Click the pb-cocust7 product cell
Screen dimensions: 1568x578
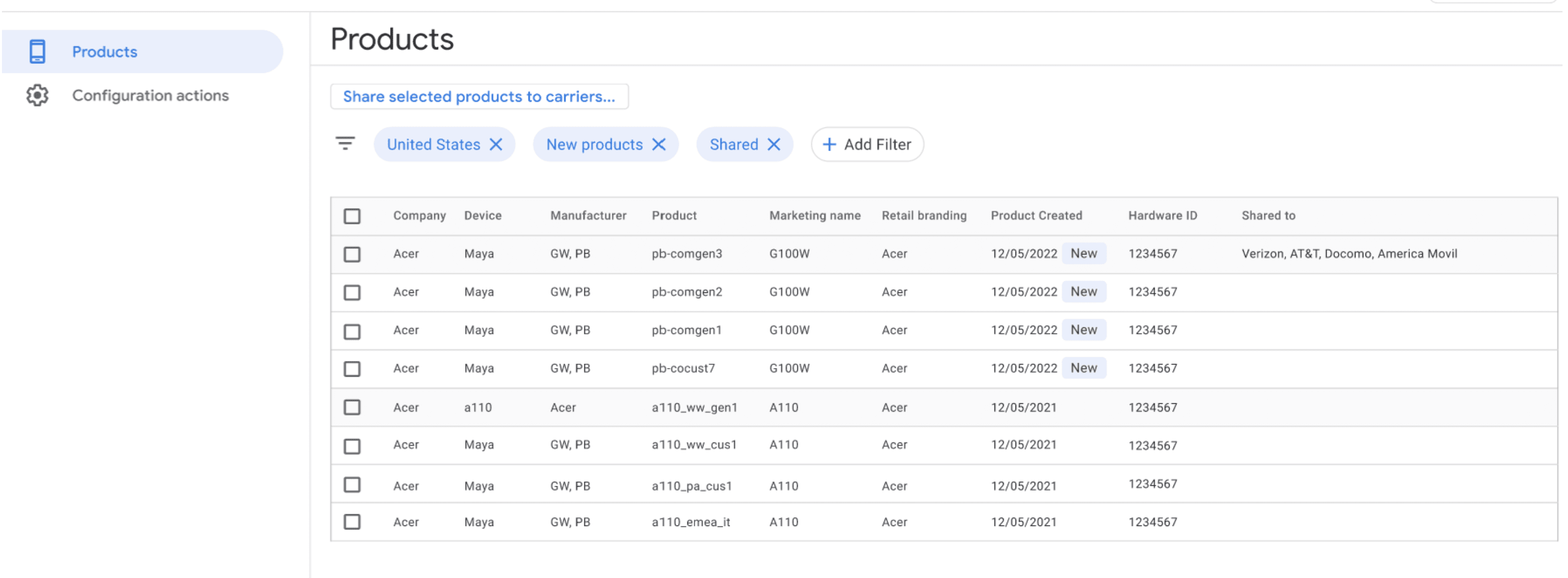(683, 368)
